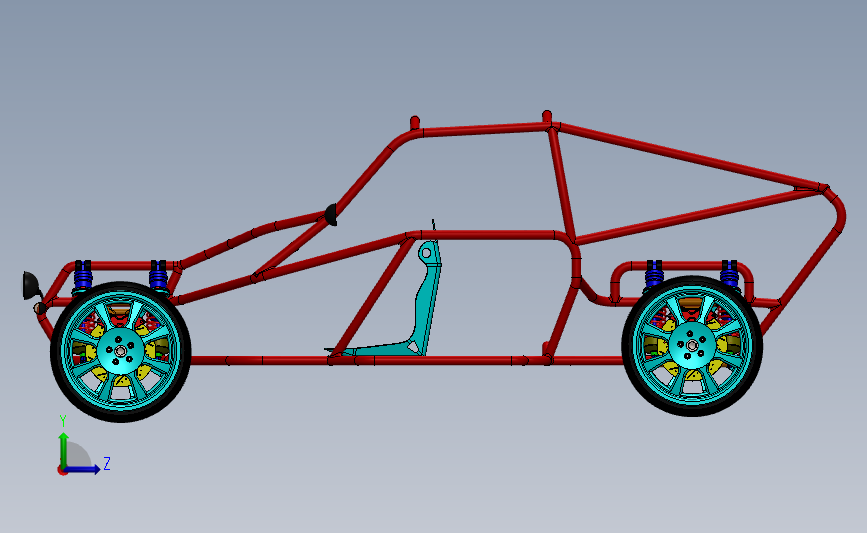Click the Z label on the triad
The height and width of the screenshot is (533, 867).
tap(107, 463)
